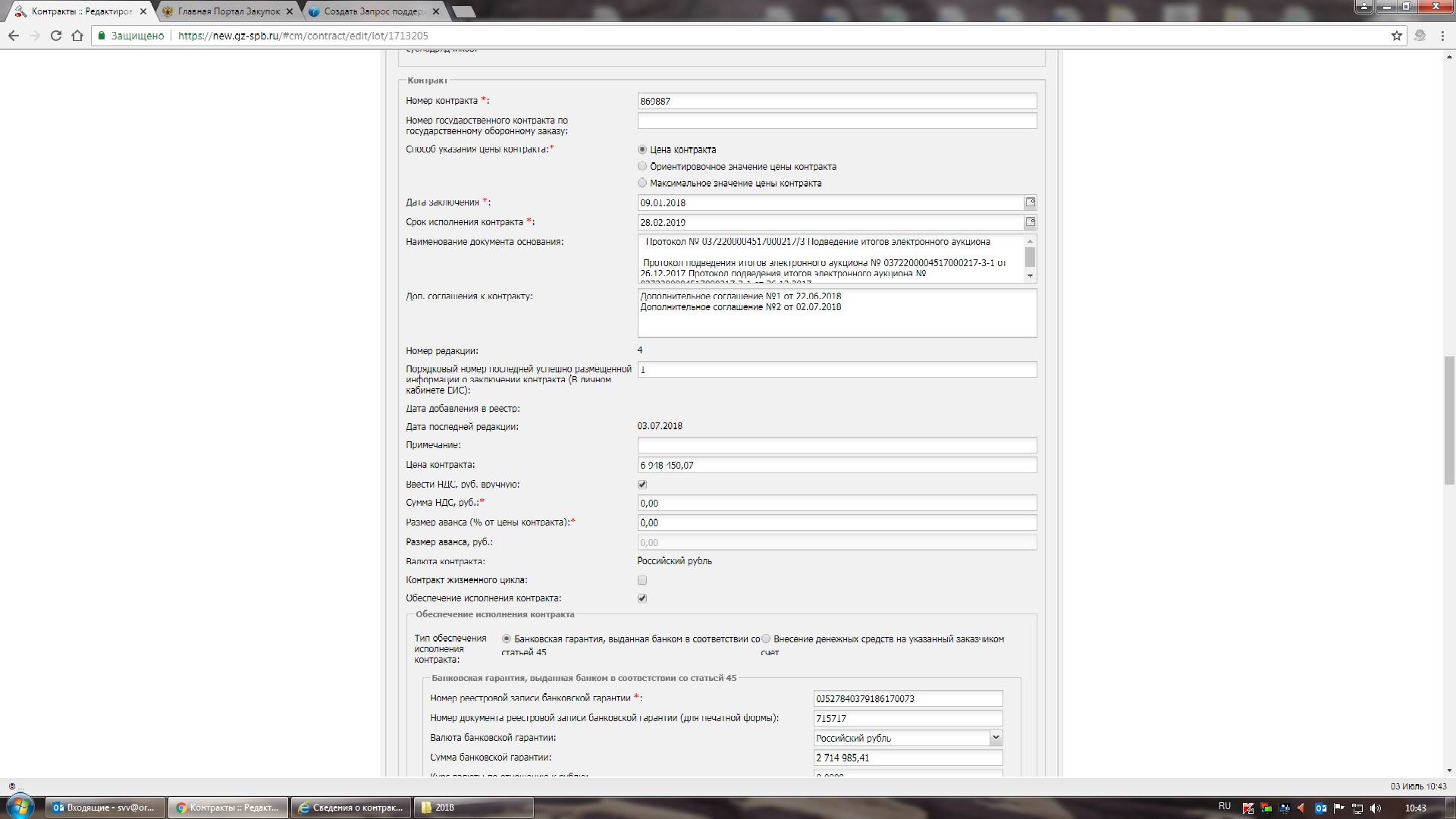This screenshot has height=819, width=1456.
Task: Click the Номер контракта input field
Action: click(x=836, y=101)
